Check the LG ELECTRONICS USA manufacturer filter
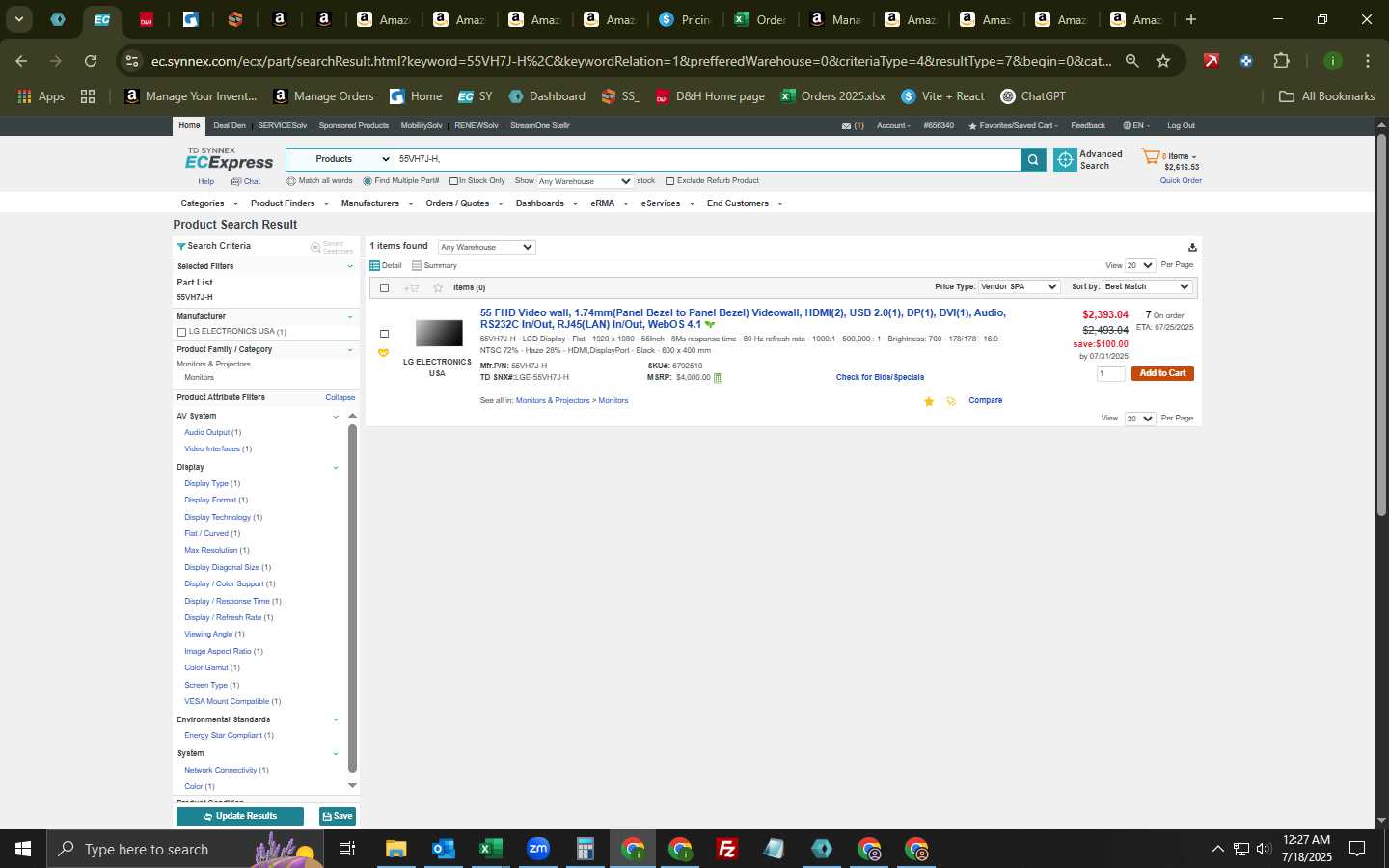1389x868 pixels. coord(181,332)
